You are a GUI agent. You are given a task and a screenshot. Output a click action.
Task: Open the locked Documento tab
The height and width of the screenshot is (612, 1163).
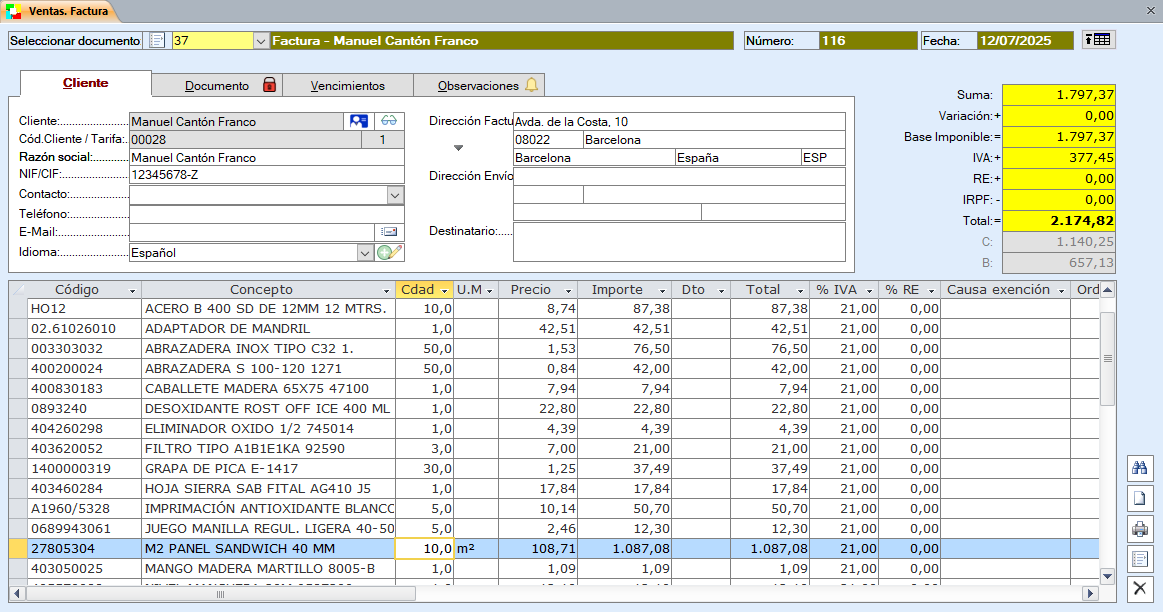(217, 86)
